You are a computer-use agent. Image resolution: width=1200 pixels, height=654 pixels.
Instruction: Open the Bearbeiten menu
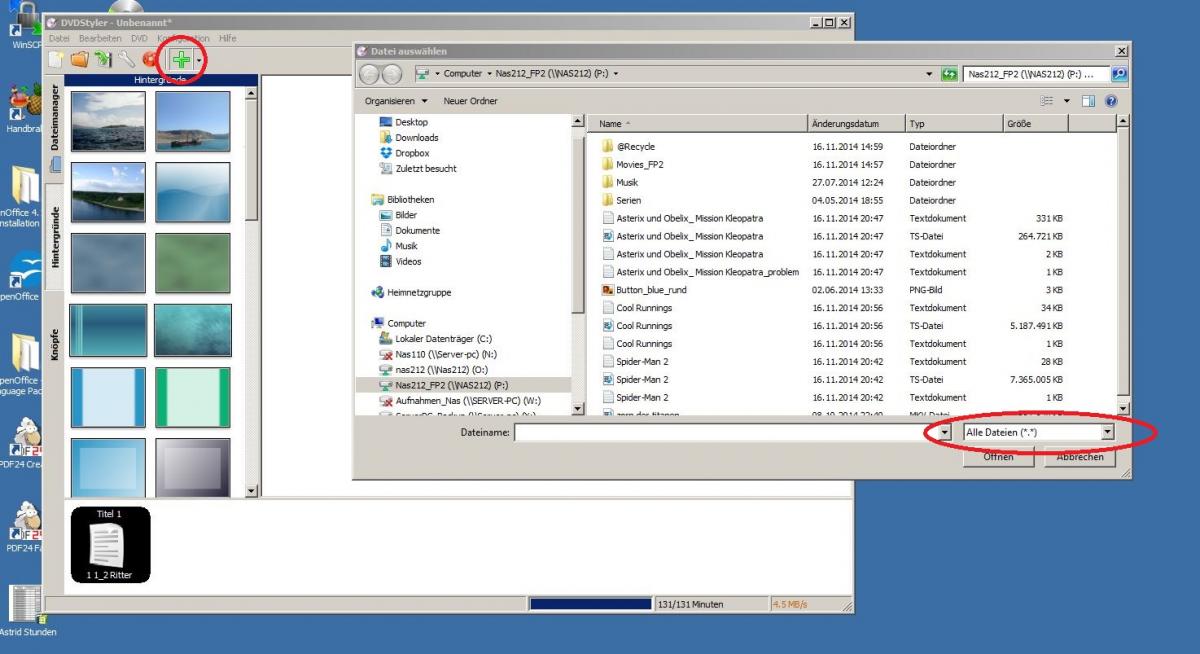click(100, 38)
